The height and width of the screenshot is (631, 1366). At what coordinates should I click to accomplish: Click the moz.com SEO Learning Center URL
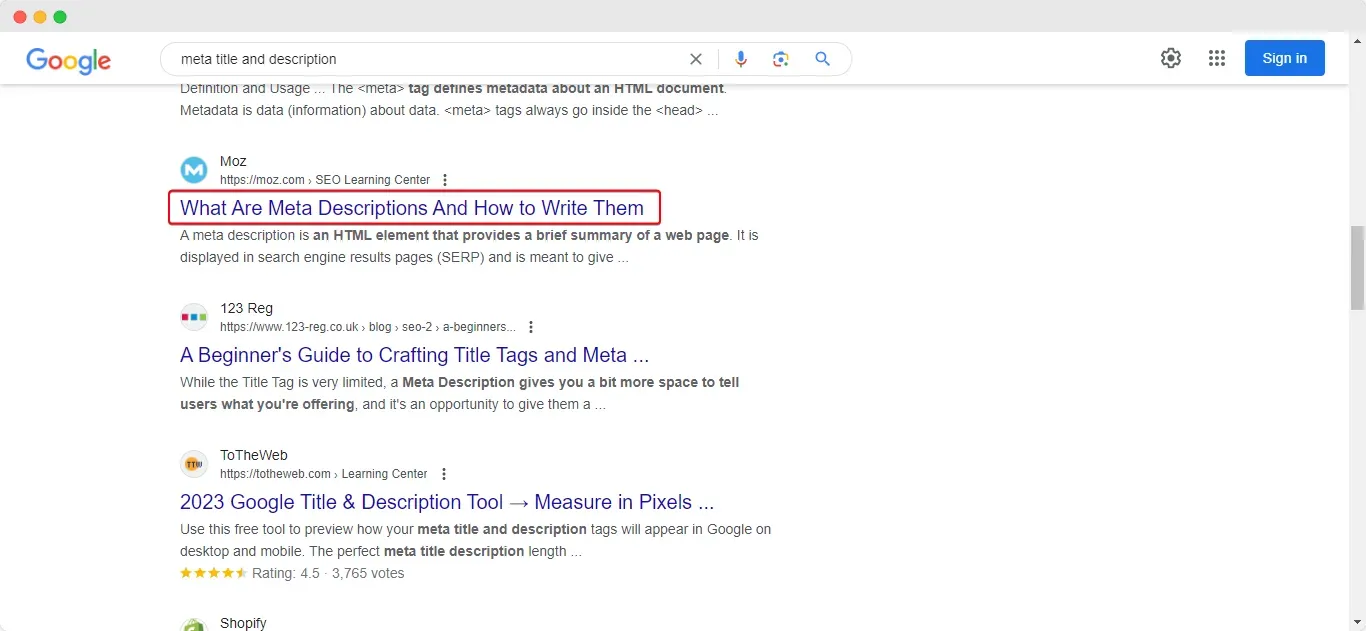coord(325,180)
